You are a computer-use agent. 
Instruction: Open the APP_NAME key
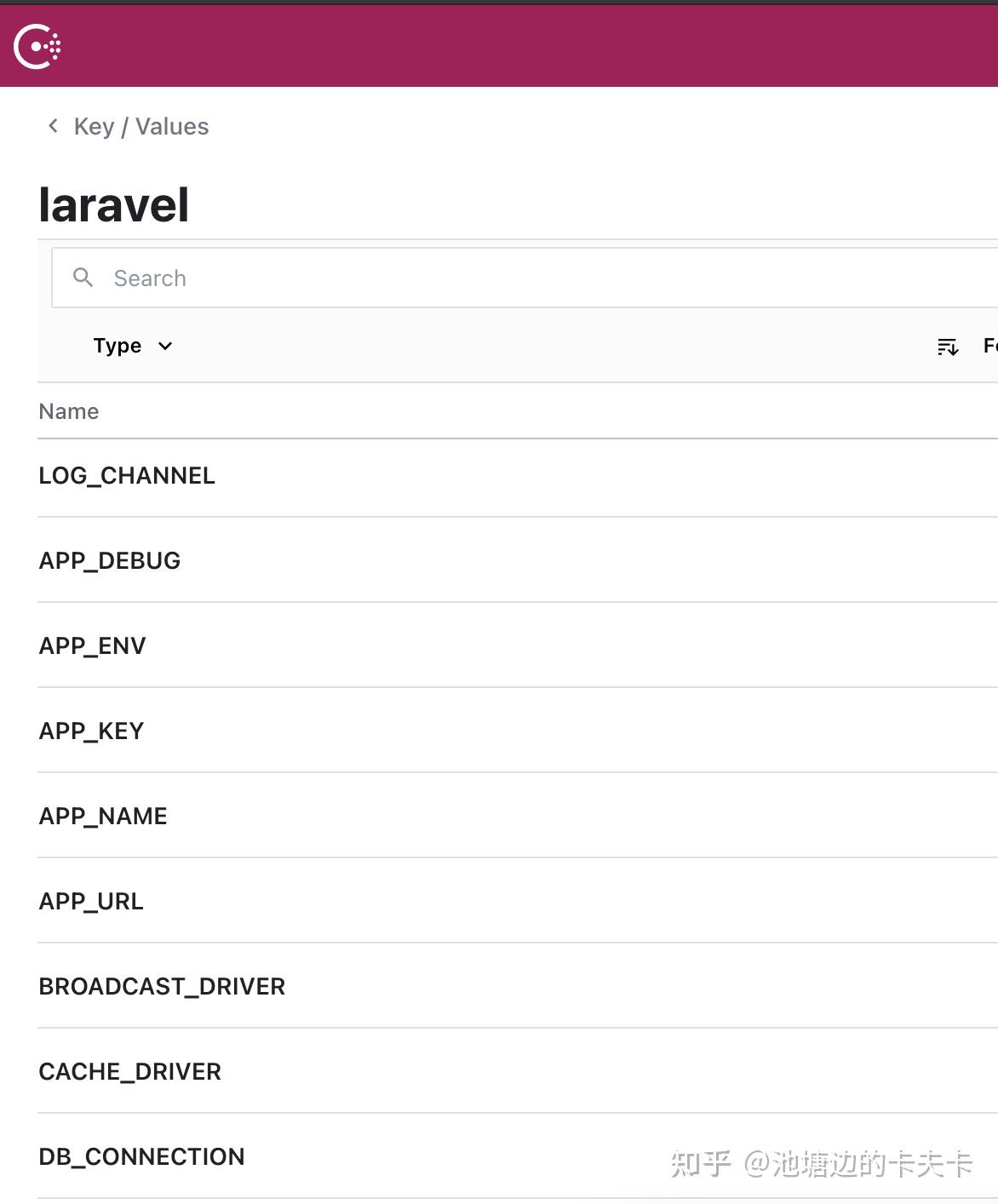(x=103, y=816)
